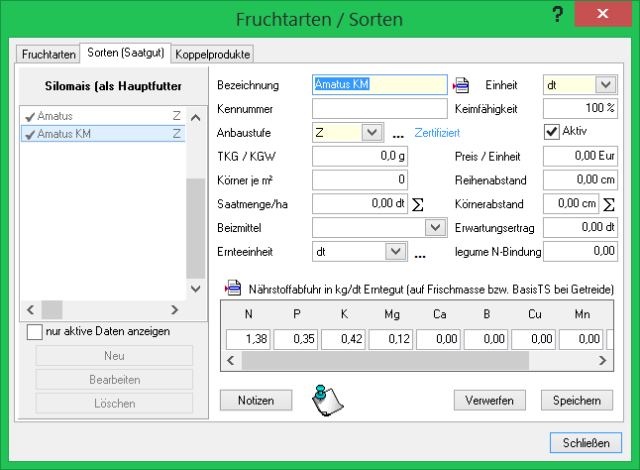Click the Reihenabstand field
Screen dimensions: 640x470
pos(580,180)
